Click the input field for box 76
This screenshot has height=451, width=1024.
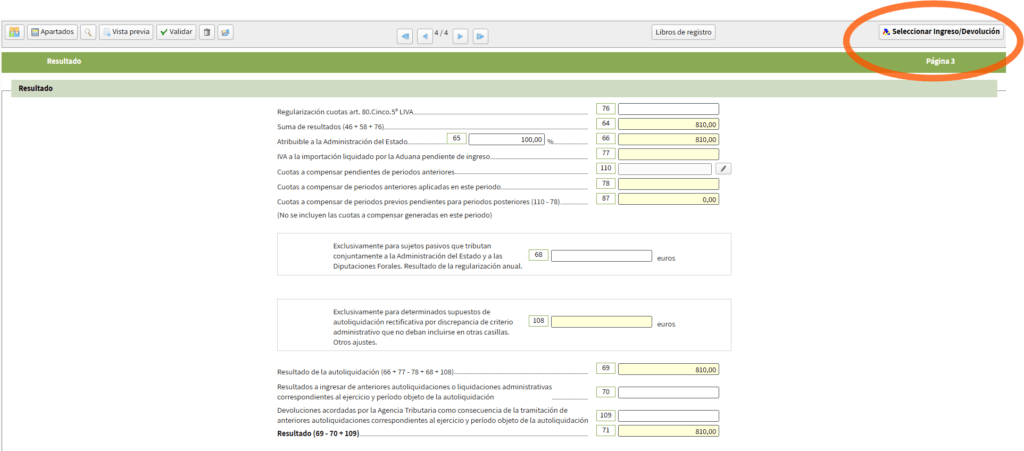(668, 109)
